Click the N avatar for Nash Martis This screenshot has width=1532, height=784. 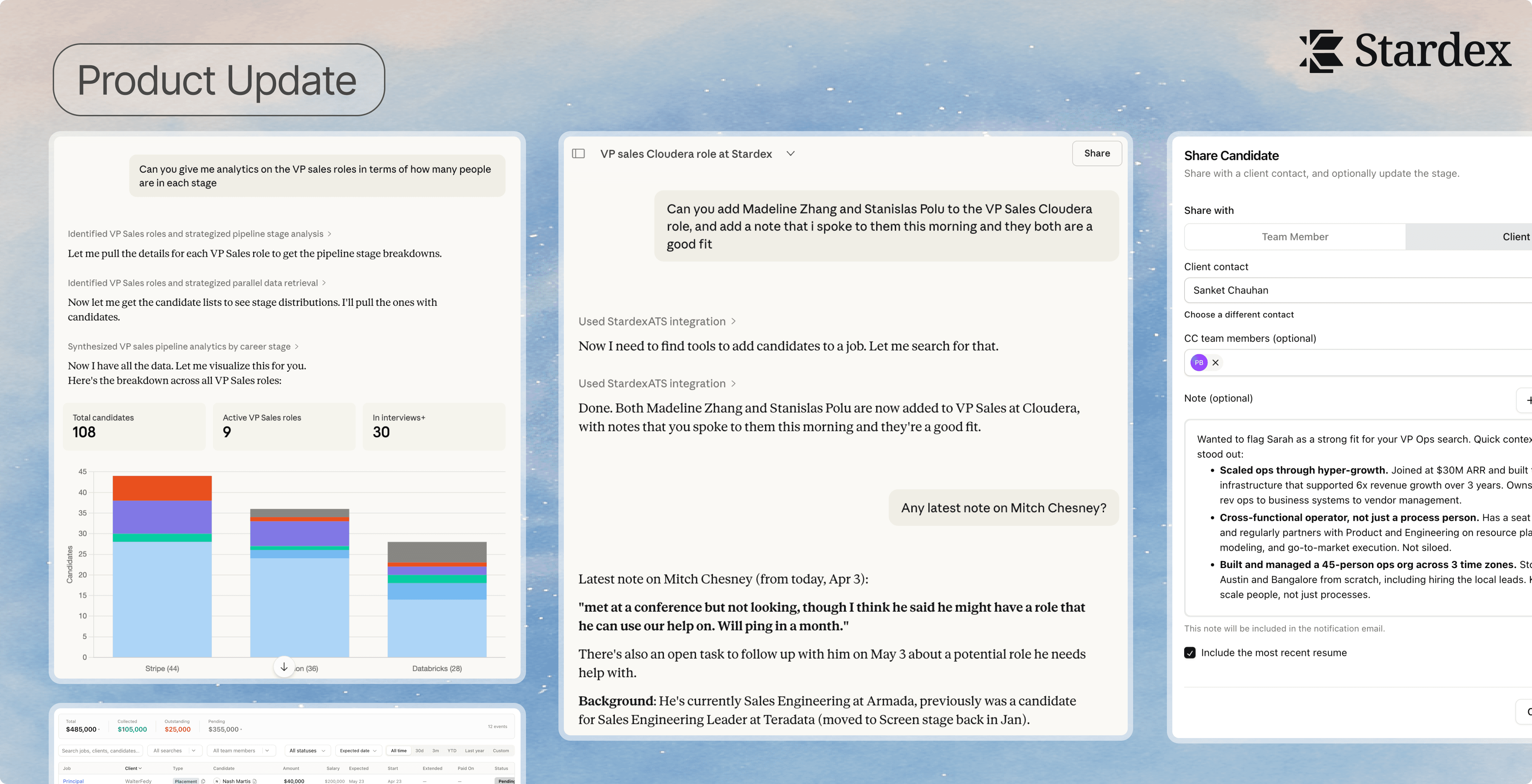click(x=217, y=781)
